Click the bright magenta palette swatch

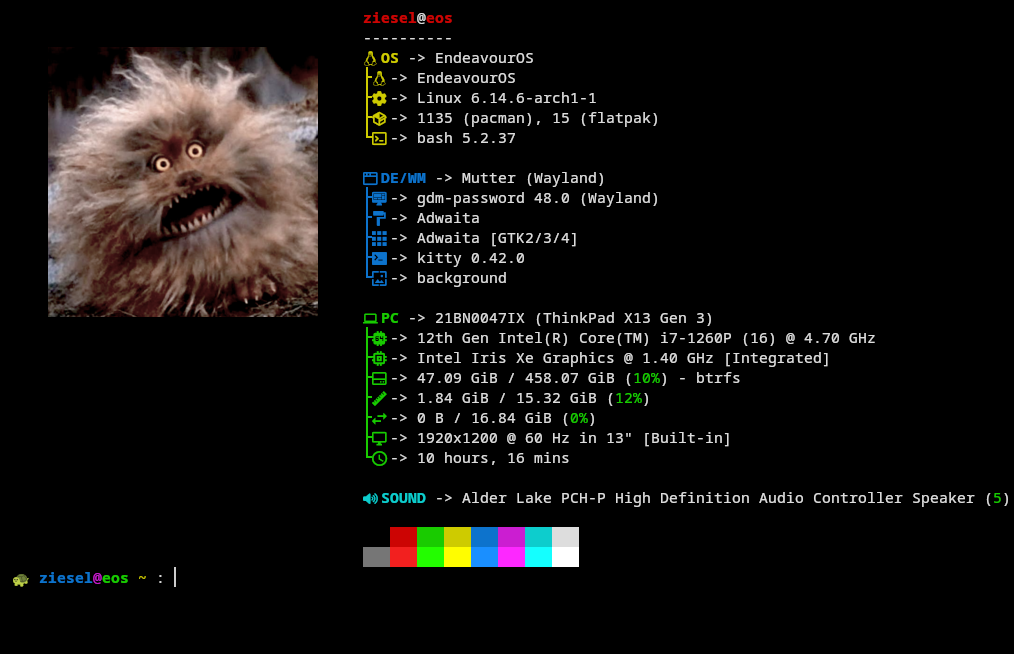click(x=512, y=557)
